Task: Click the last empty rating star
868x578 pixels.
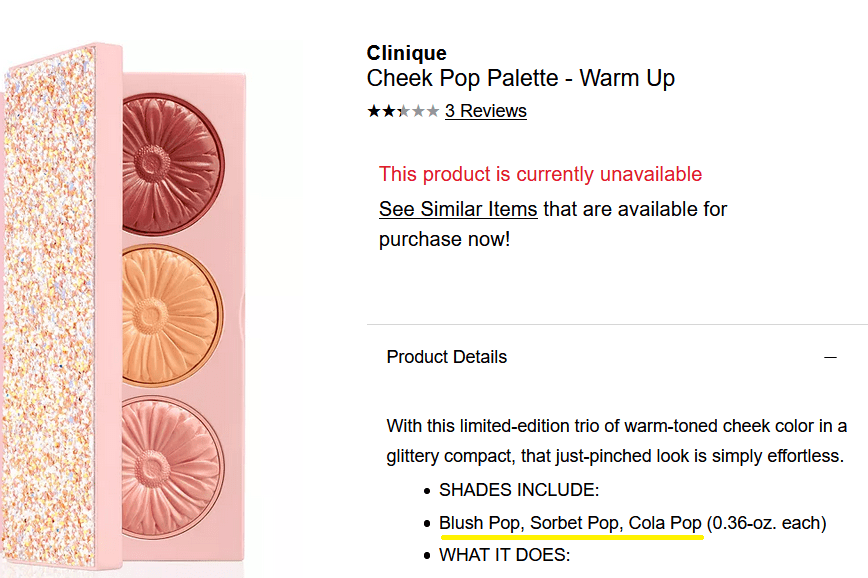Action: (x=433, y=111)
